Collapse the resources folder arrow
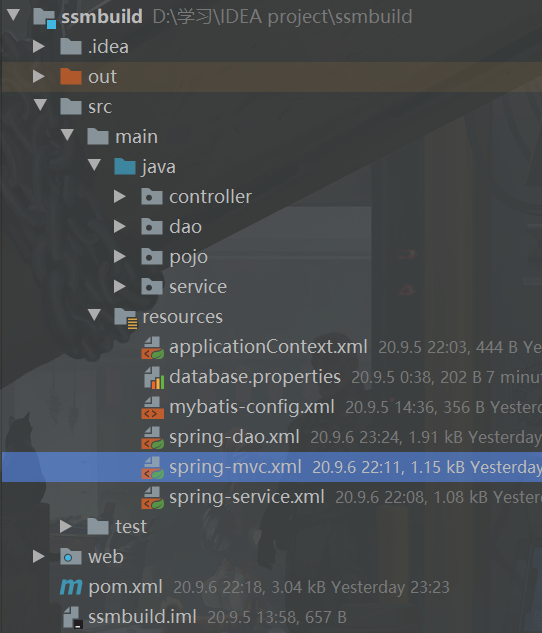The image size is (542, 633). click(x=94, y=315)
